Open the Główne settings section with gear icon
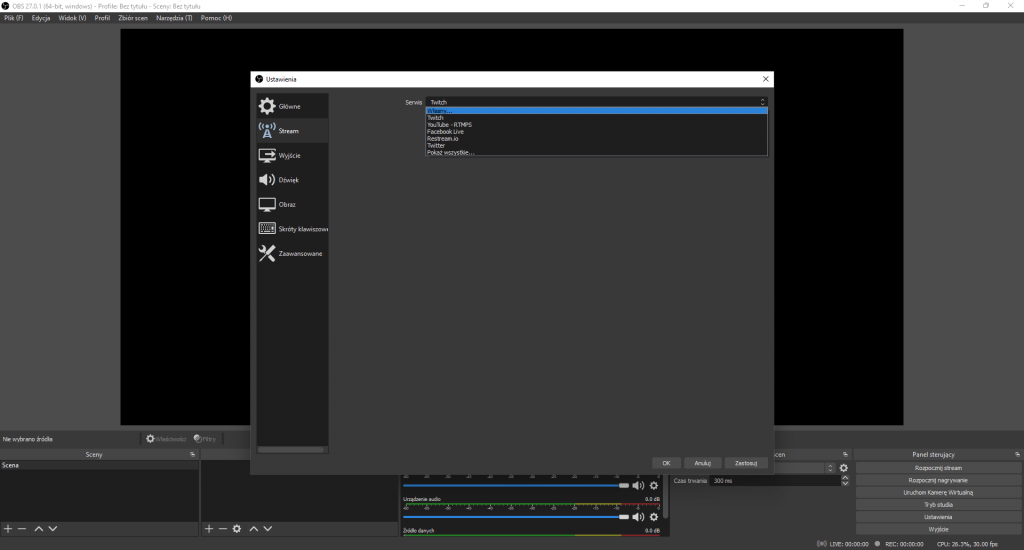The height and width of the screenshot is (550, 1024). 267,106
